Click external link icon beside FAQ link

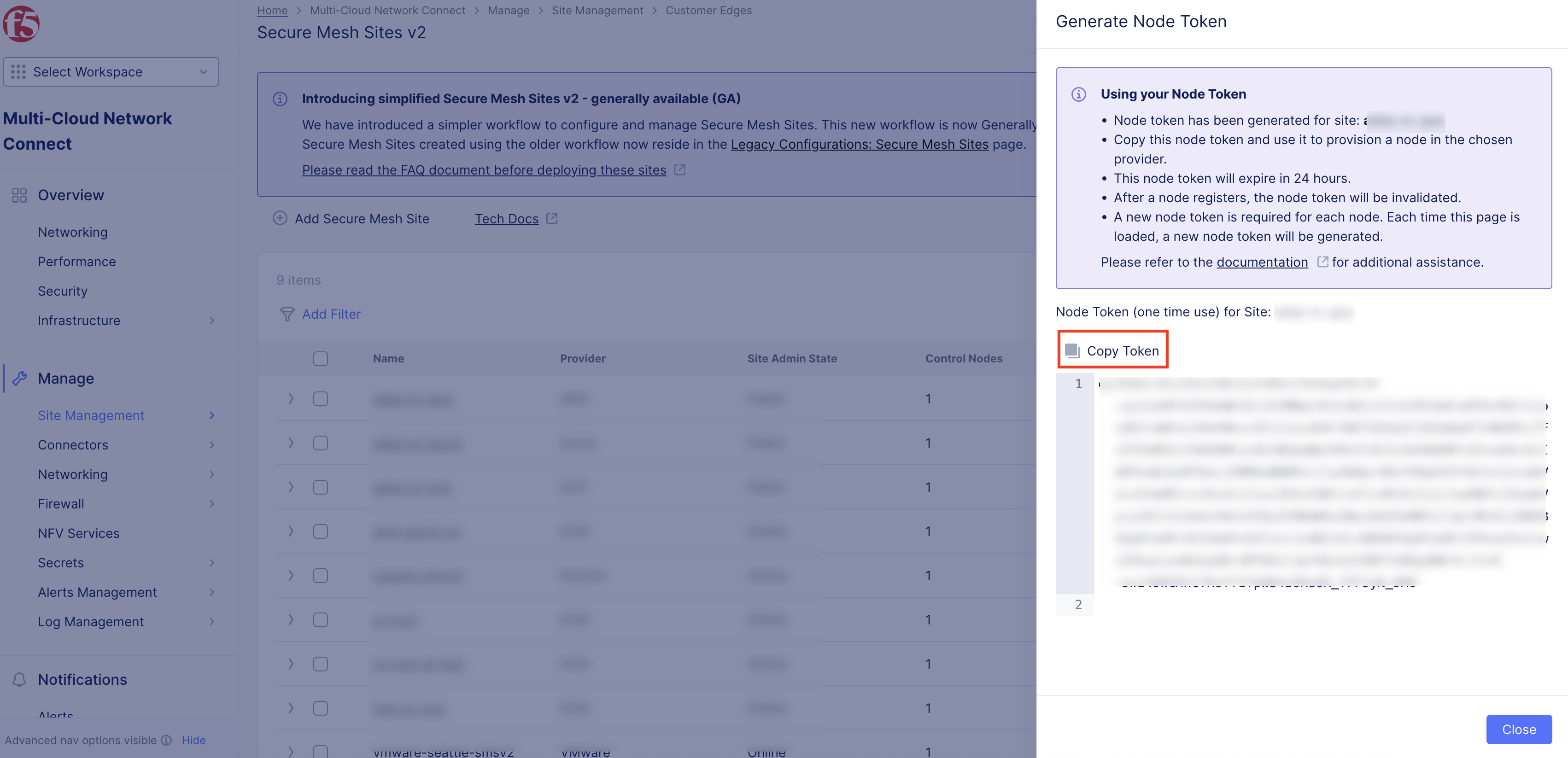pyautogui.click(x=680, y=170)
